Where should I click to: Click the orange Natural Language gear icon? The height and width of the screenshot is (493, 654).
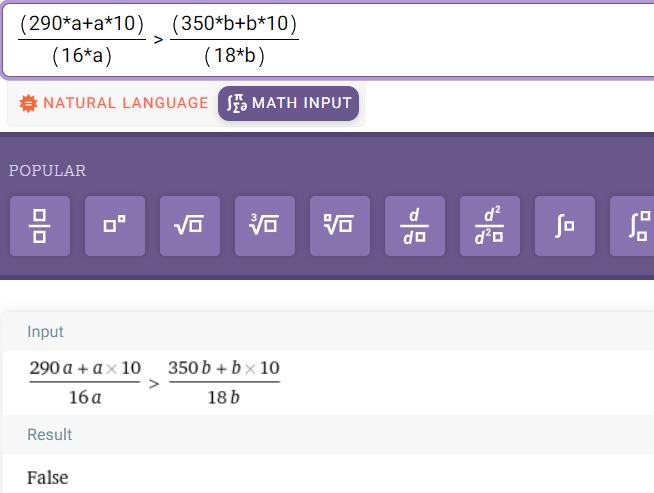pyautogui.click(x=28, y=103)
